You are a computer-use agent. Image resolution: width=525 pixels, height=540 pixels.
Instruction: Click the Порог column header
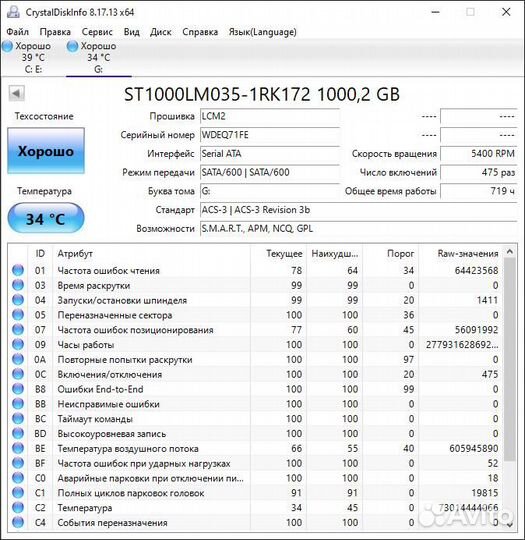390,253
